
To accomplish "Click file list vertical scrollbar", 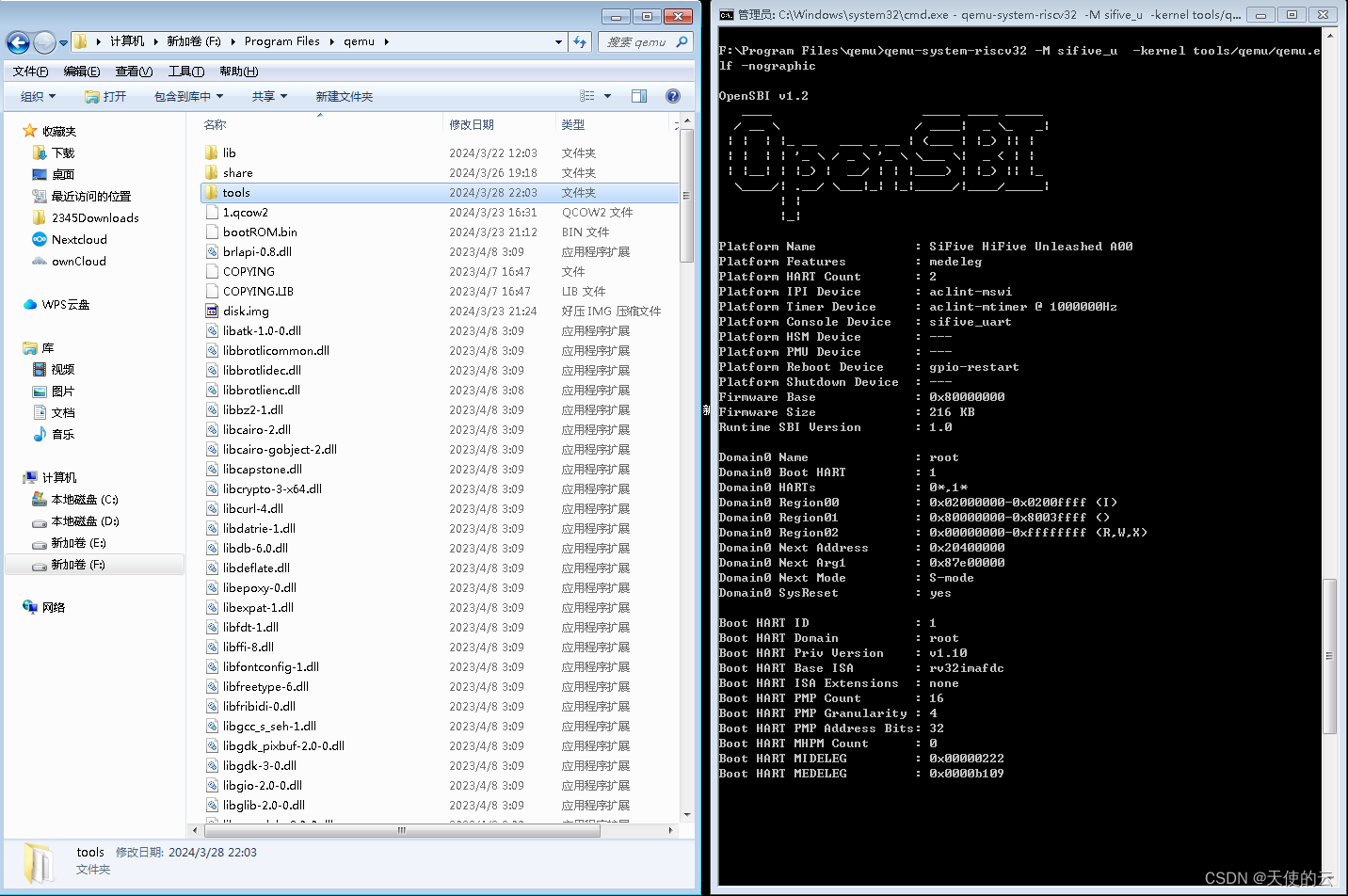I will 687,196.
